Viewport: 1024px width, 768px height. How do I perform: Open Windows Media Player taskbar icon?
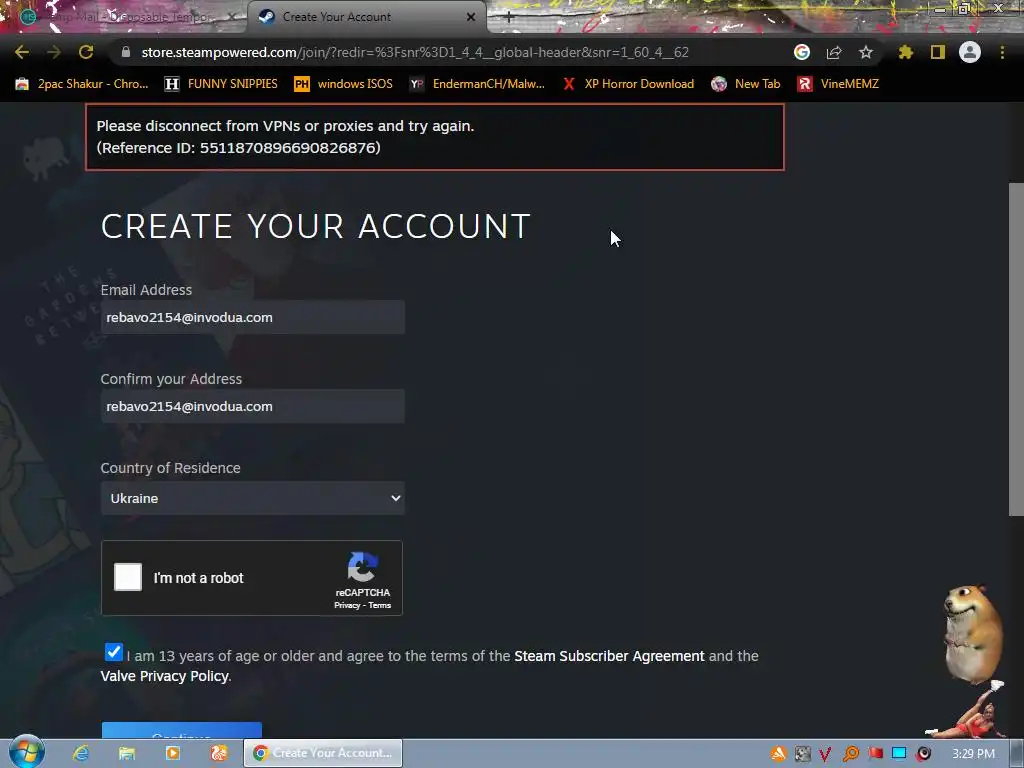pyautogui.click(x=172, y=753)
